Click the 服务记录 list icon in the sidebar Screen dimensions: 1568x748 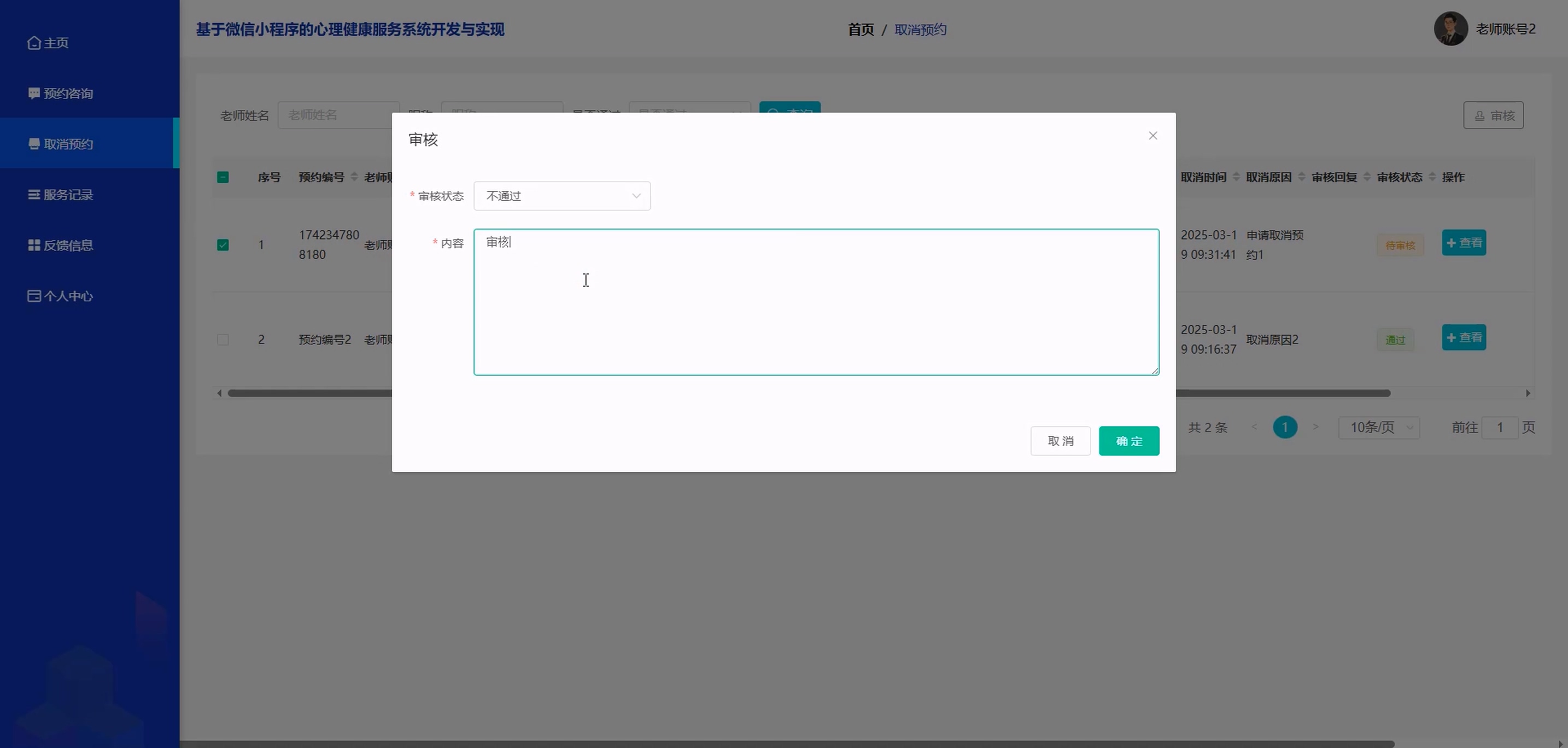pyautogui.click(x=34, y=195)
